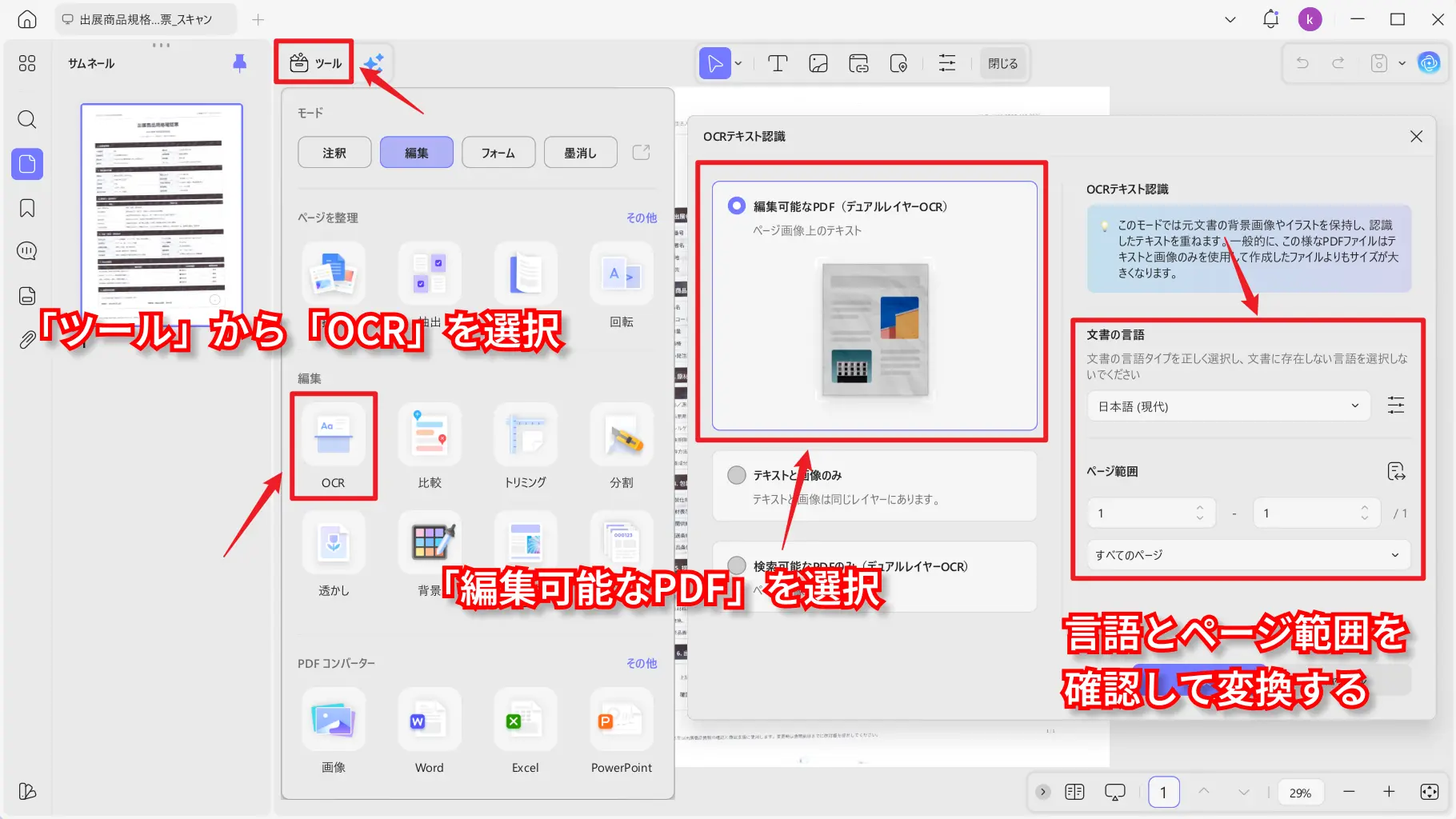Image resolution: width=1456 pixels, height=819 pixels.
Task: Open the search panel icon
Action: click(27, 120)
